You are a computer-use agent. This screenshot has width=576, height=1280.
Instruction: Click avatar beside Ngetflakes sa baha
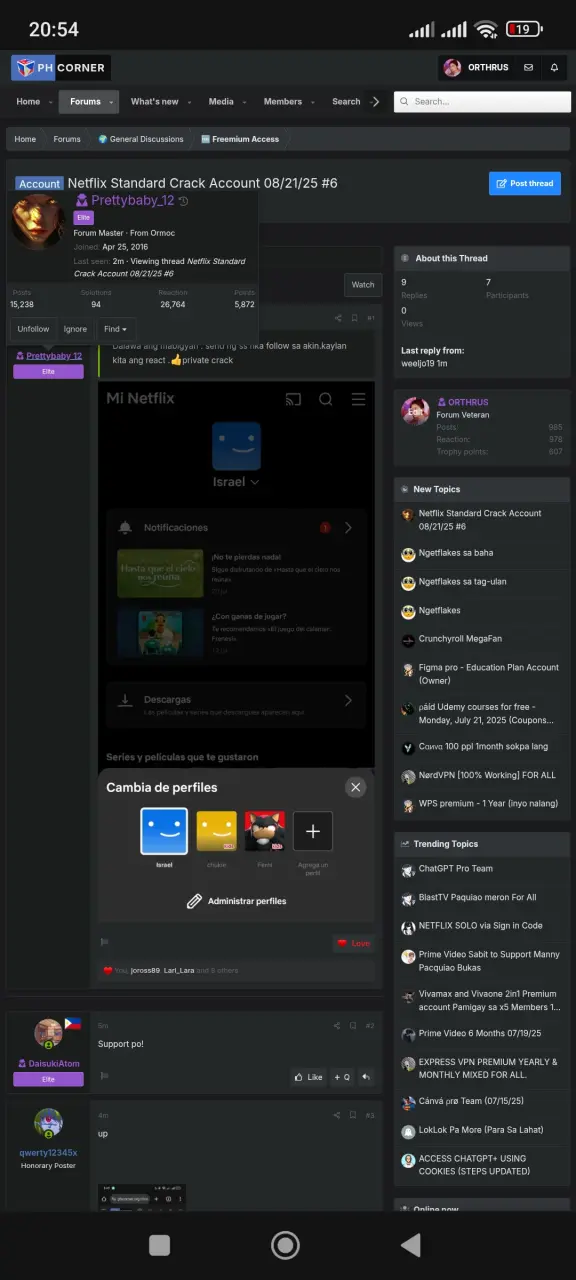pos(408,554)
